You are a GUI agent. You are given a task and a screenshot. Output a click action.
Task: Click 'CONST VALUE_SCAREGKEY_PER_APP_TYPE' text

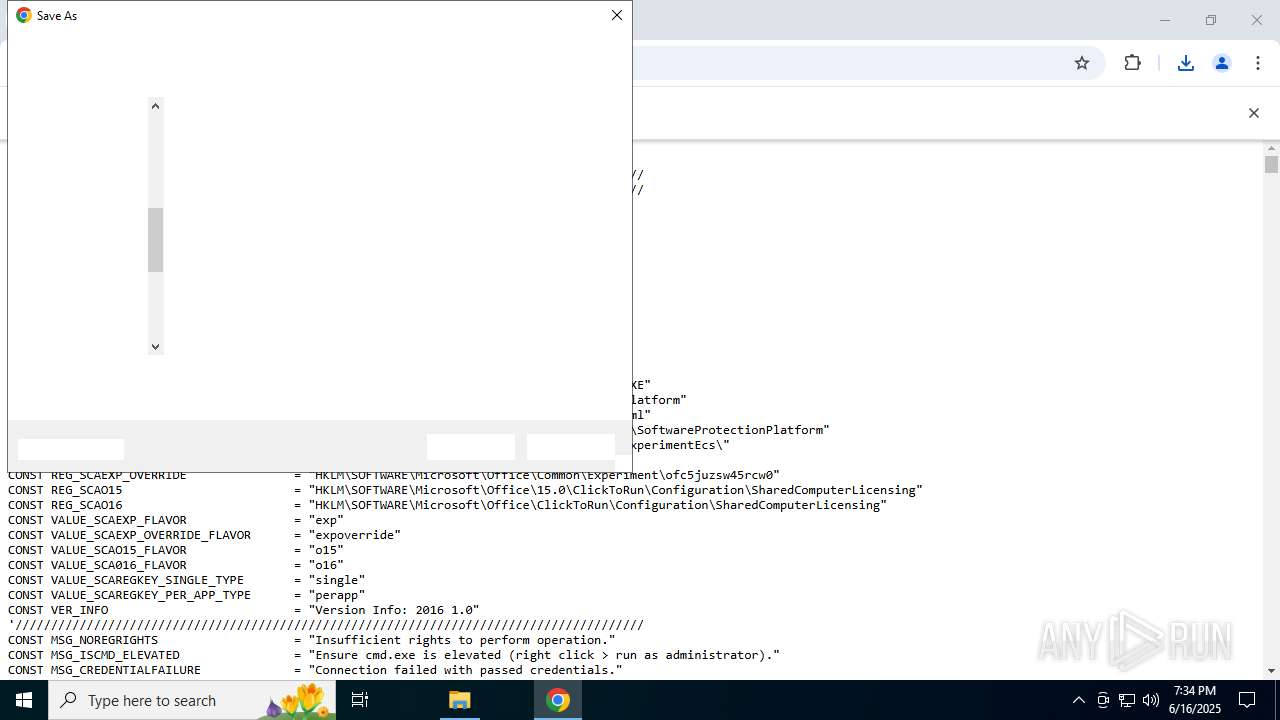129,595
